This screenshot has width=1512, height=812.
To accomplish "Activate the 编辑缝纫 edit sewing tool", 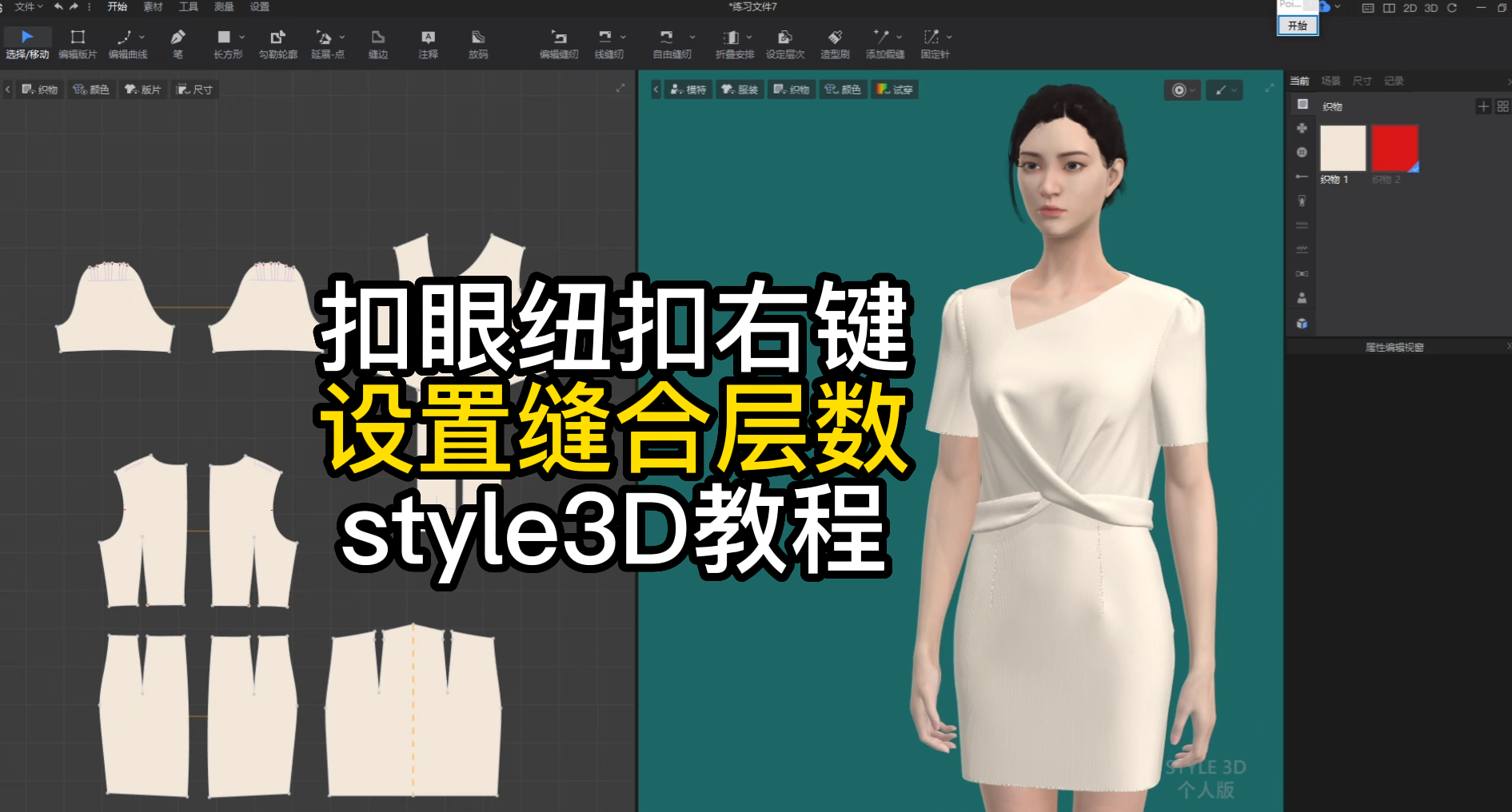I will coord(559,44).
